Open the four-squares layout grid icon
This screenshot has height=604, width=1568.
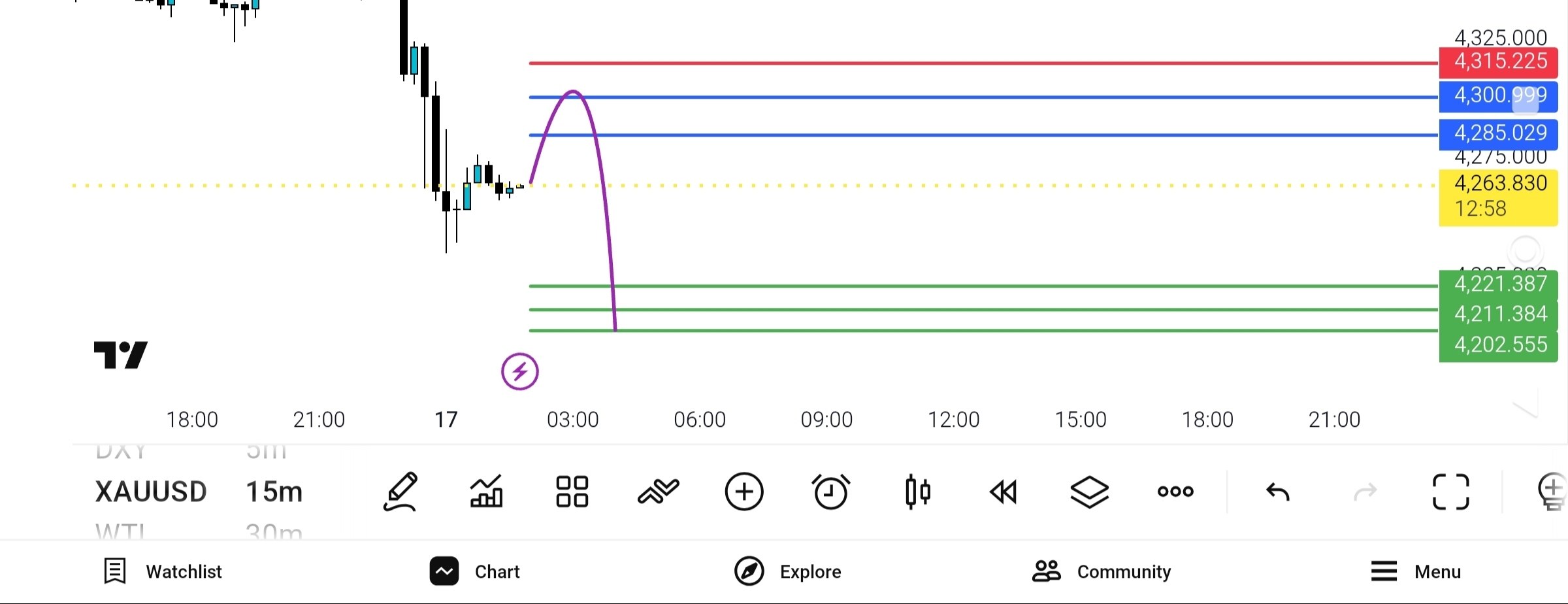(572, 491)
